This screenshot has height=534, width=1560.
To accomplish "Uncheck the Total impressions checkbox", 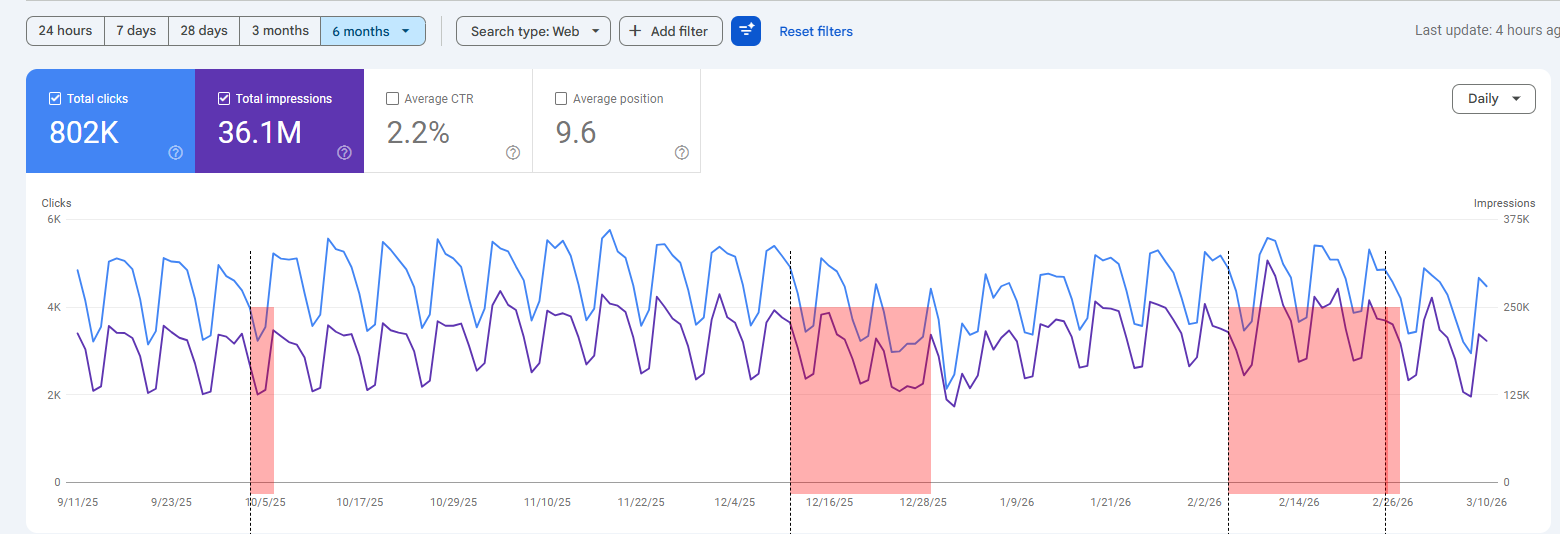I will click(224, 99).
